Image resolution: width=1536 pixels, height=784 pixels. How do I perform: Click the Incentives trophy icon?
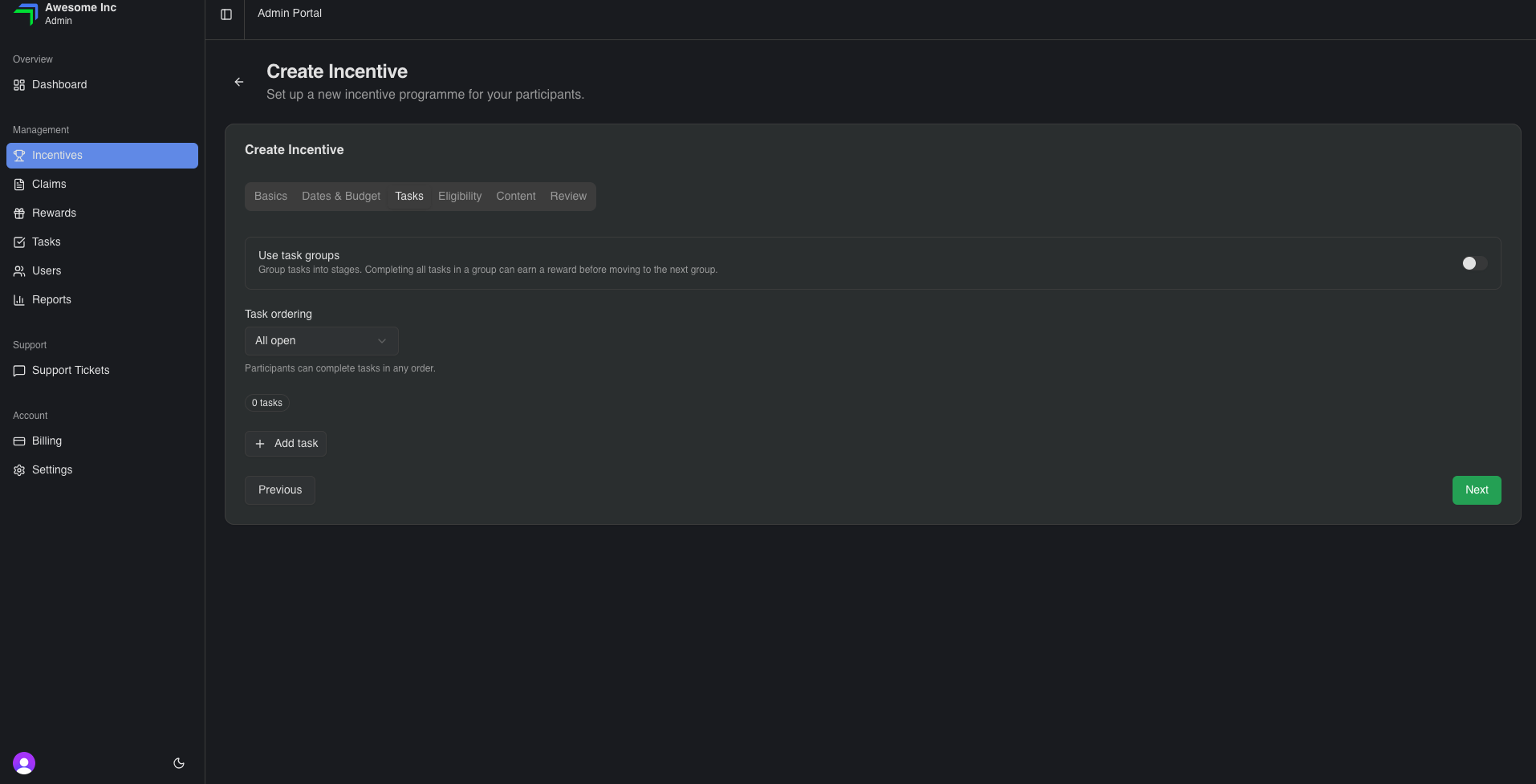coord(19,156)
